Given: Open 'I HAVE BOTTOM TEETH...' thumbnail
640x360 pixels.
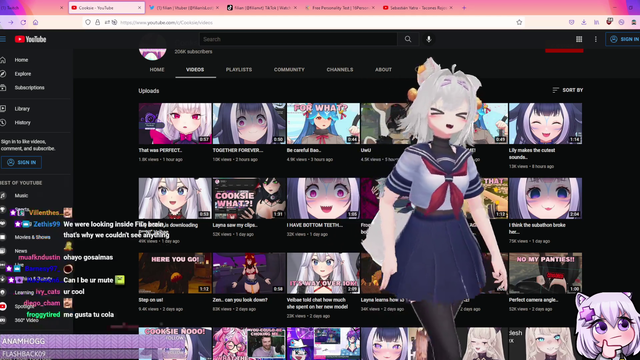Looking at the screenshot, I should [x=323, y=198].
